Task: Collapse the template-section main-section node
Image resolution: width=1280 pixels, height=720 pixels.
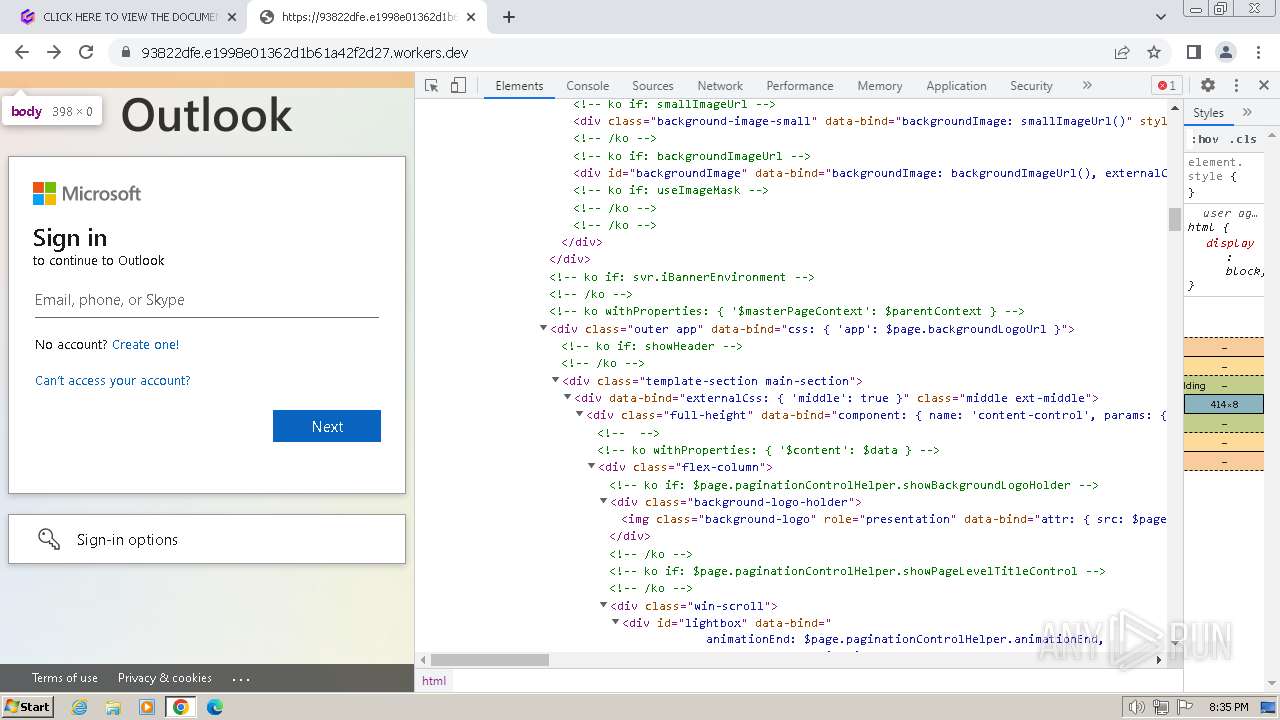Action: (x=556, y=380)
